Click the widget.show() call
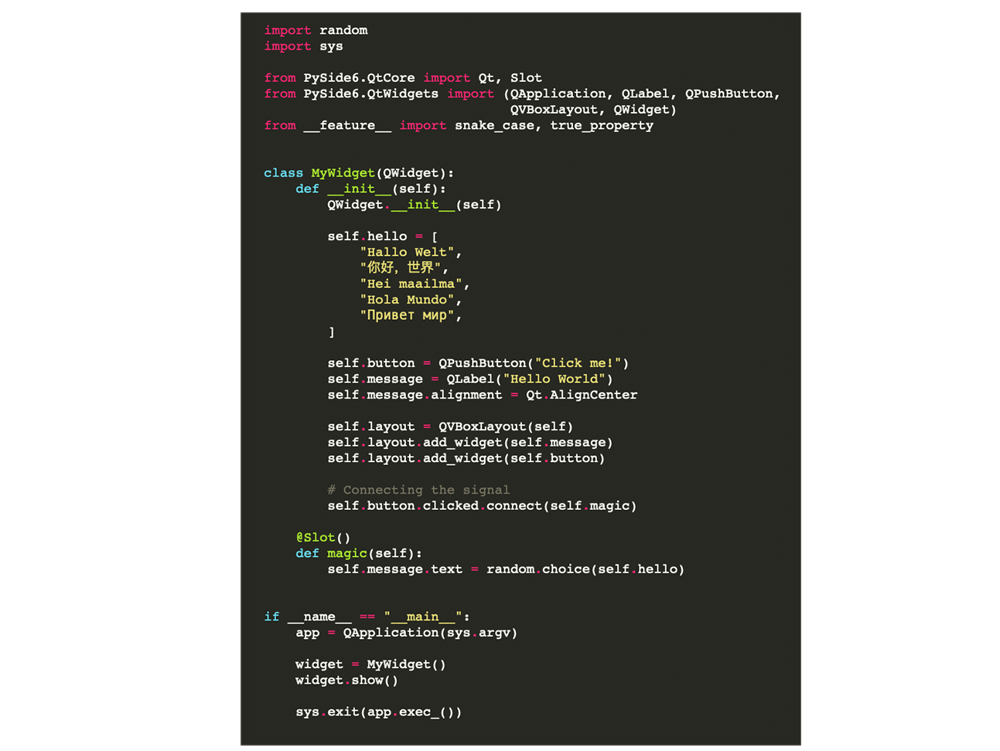 coord(346,680)
